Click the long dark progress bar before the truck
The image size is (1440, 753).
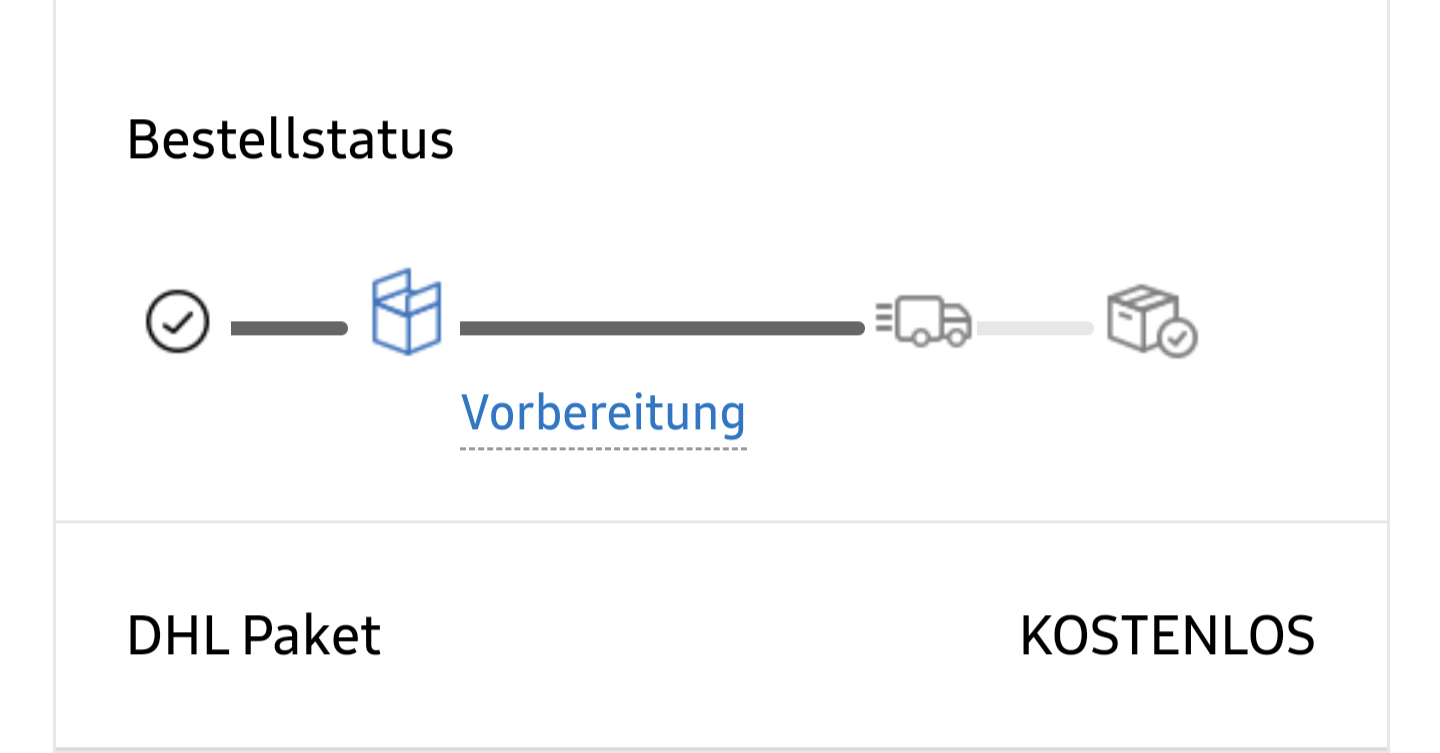tap(660, 328)
